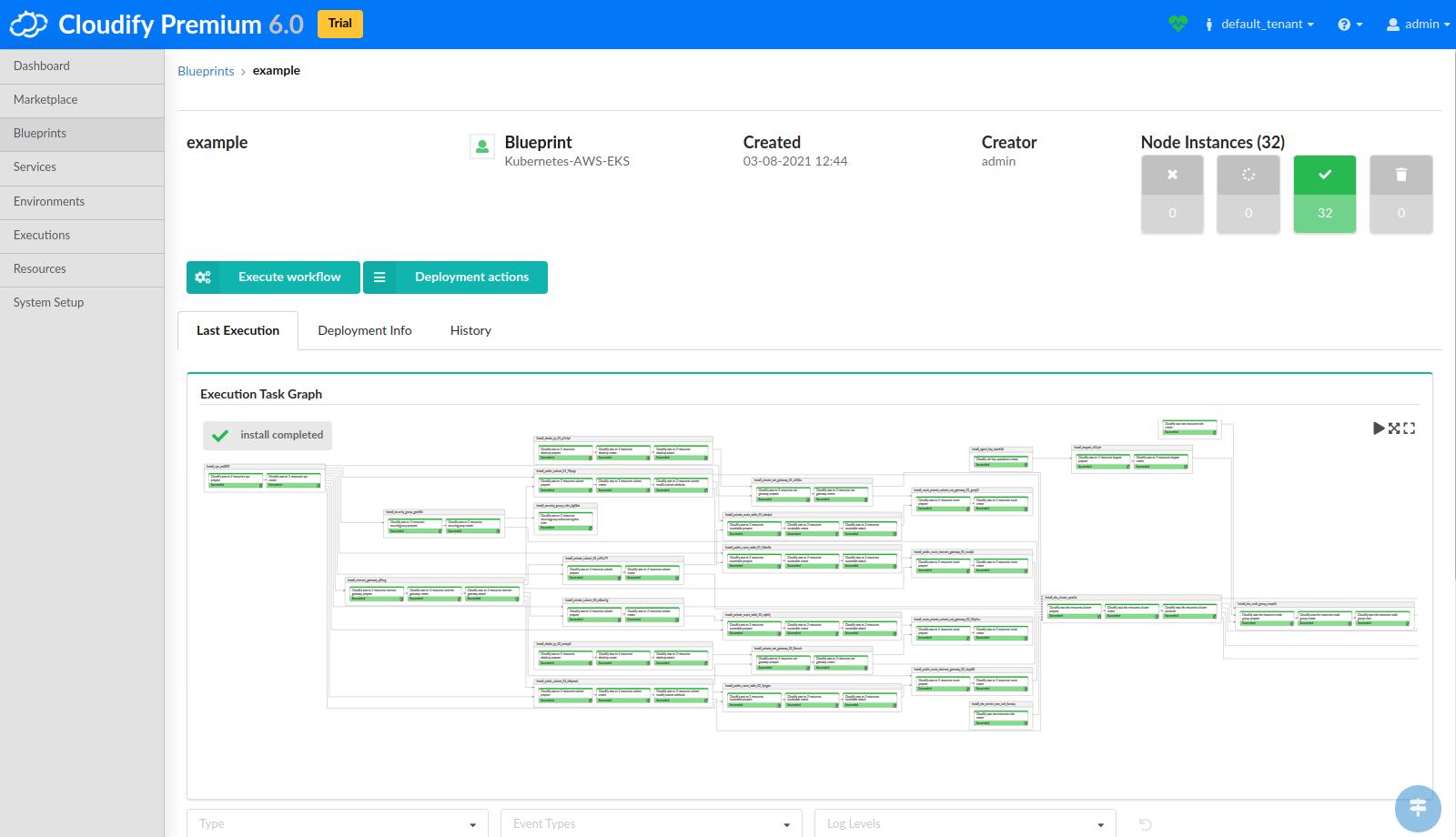Open the Event Types dropdown
This screenshot has width=1456, height=837.
tap(651, 823)
